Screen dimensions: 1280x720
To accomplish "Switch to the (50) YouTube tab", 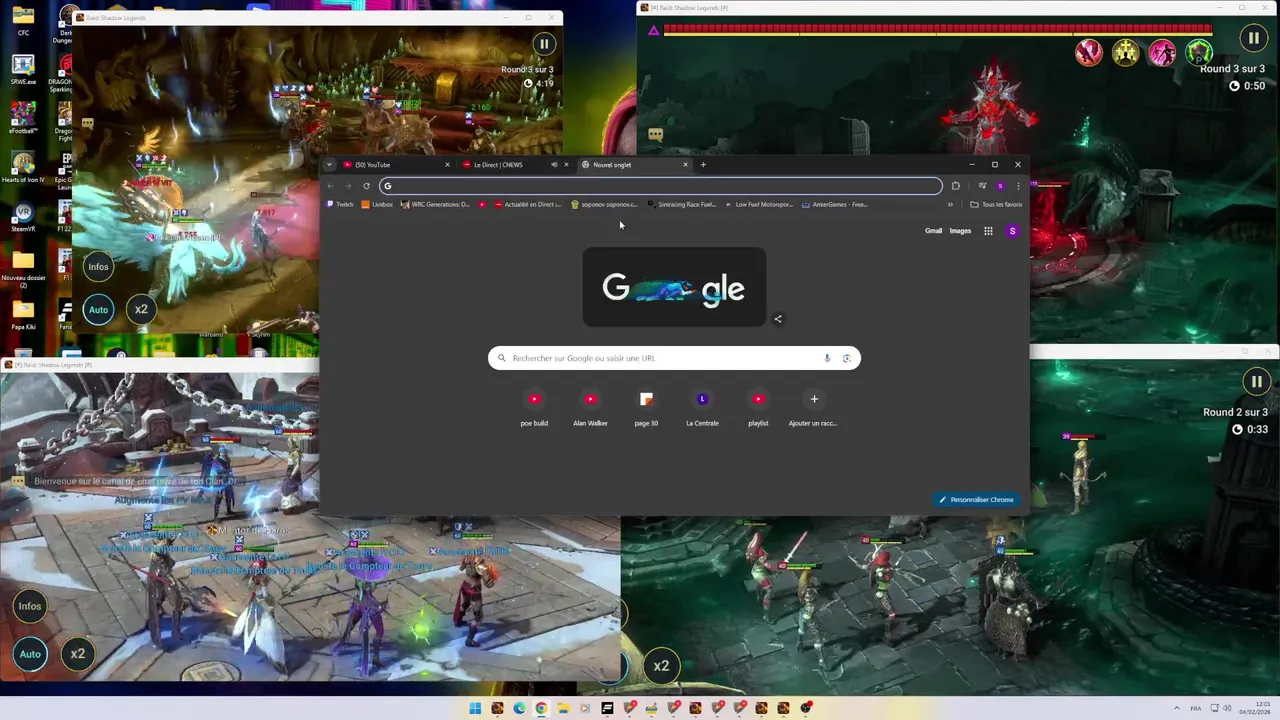I will pos(397,165).
